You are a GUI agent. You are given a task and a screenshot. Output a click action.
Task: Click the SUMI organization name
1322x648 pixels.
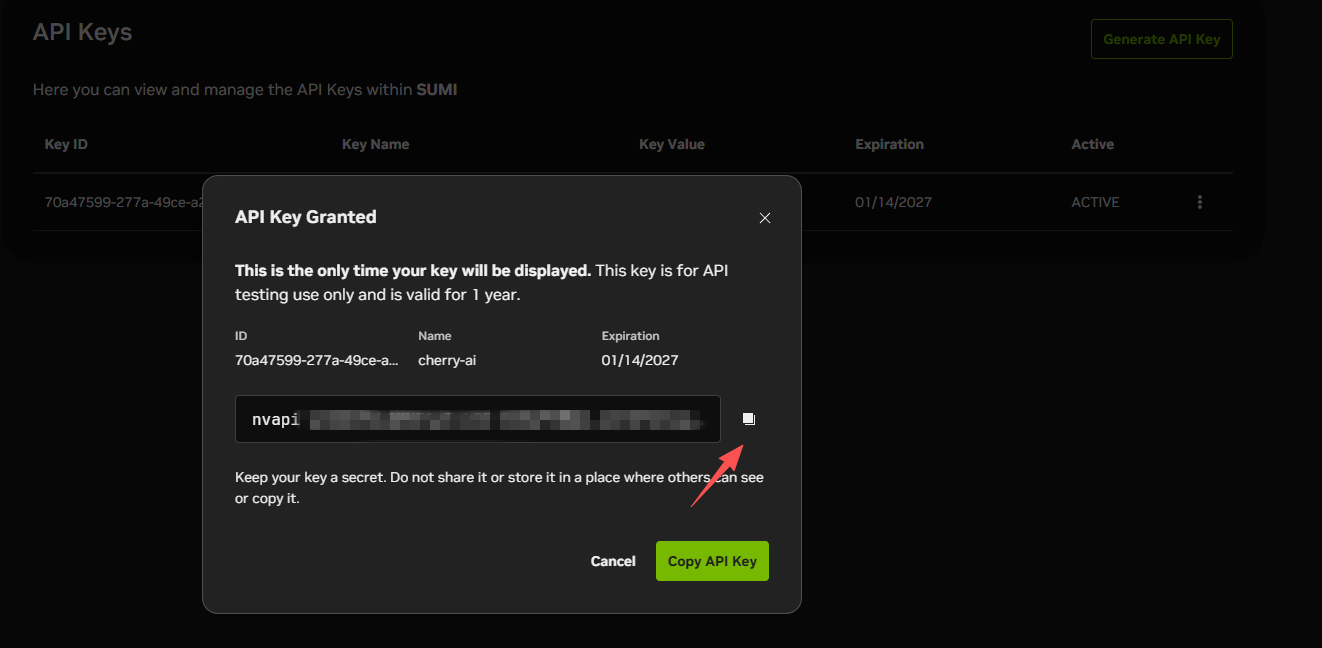tap(436, 90)
